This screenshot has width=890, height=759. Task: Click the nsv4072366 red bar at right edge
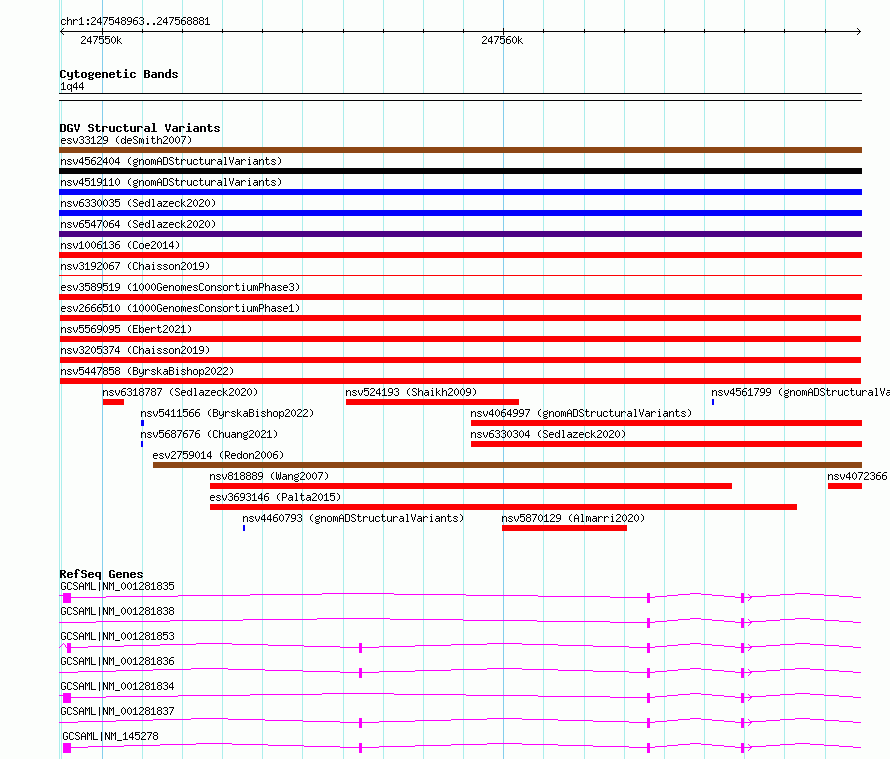[x=845, y=486]
